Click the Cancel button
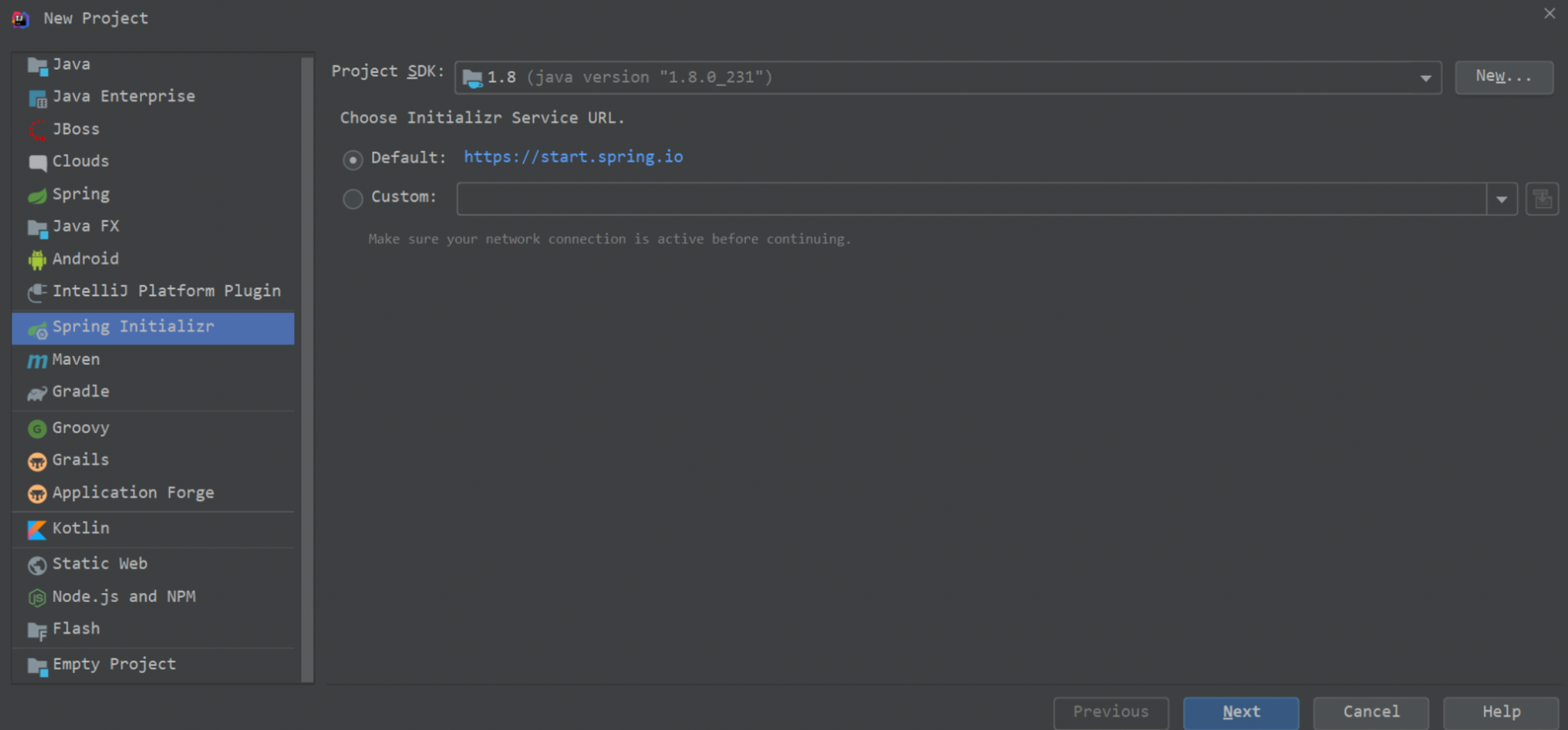 (x=1370, y=712)
